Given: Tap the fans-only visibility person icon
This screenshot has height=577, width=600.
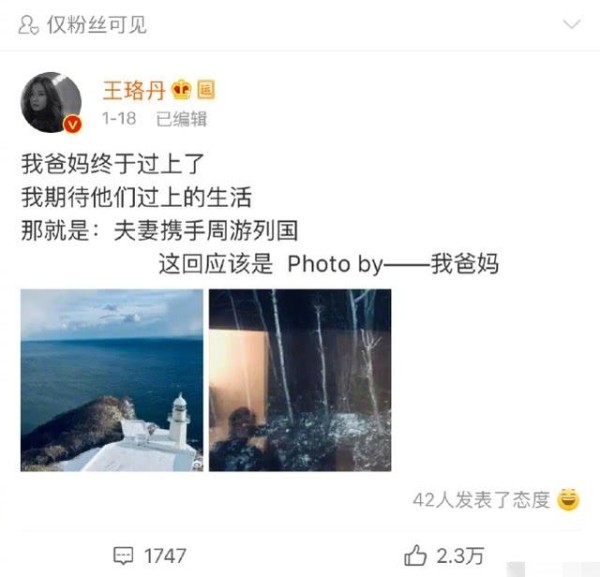Looking at the screenshot, I should click(x=28, y=25).
